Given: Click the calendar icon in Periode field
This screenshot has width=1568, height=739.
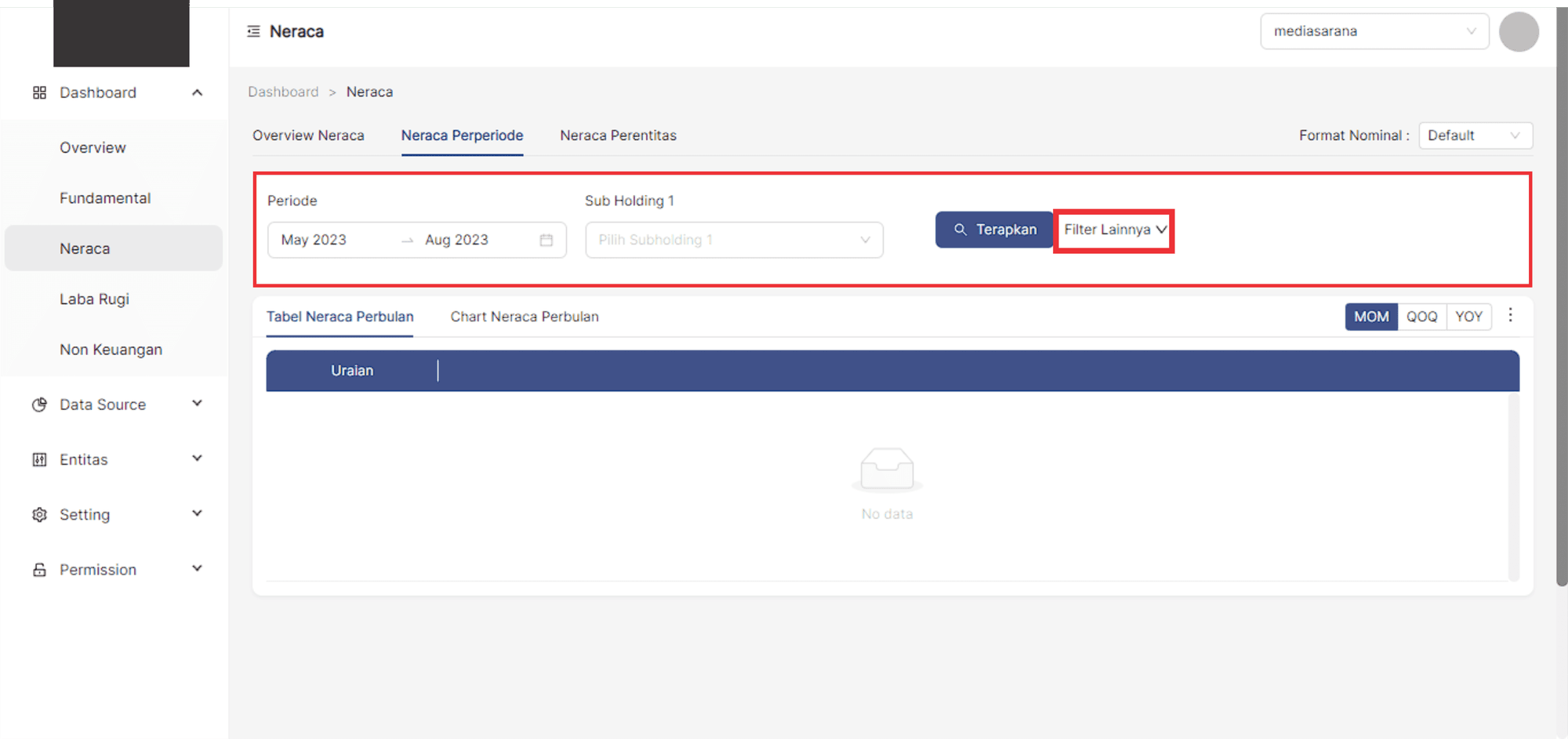Looking at the screenshot, I should 546,240.
